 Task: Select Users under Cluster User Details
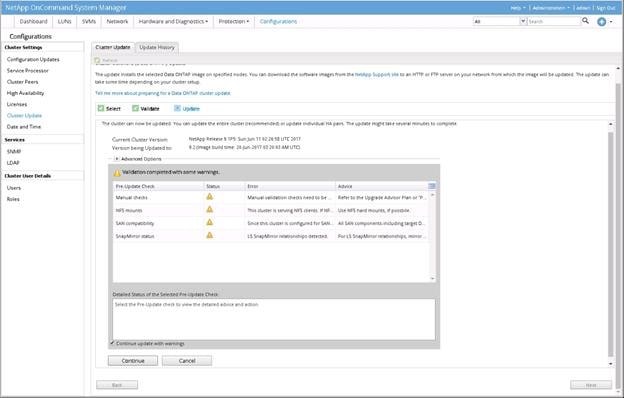[x=14, y=188]
